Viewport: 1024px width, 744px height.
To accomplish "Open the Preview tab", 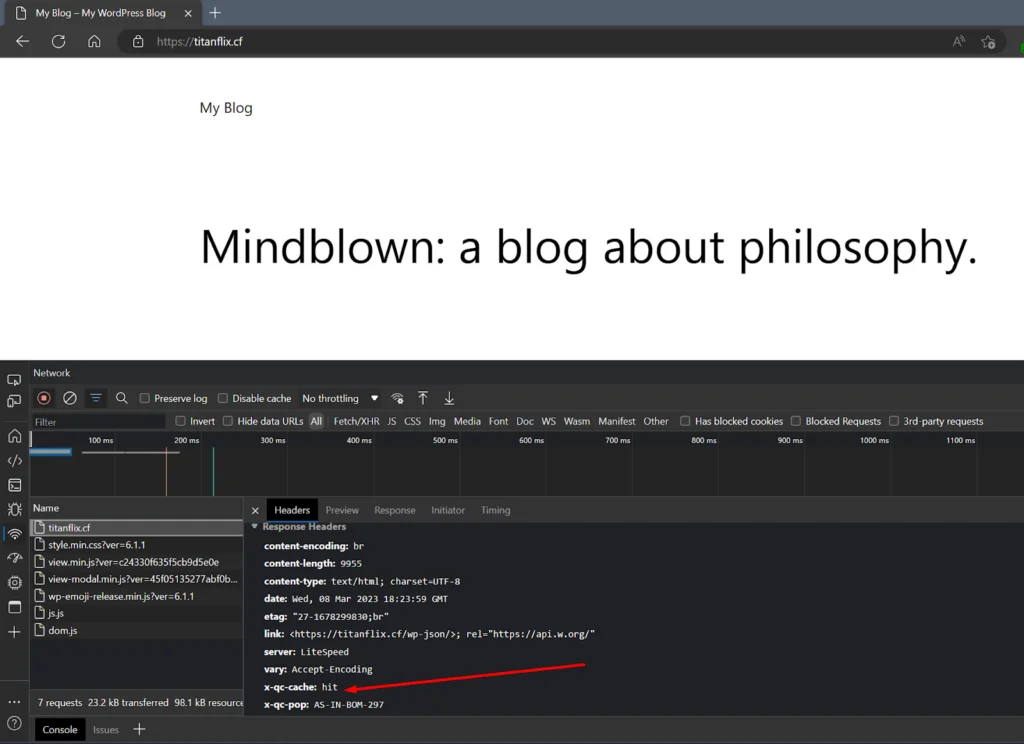I will point(342,510).
